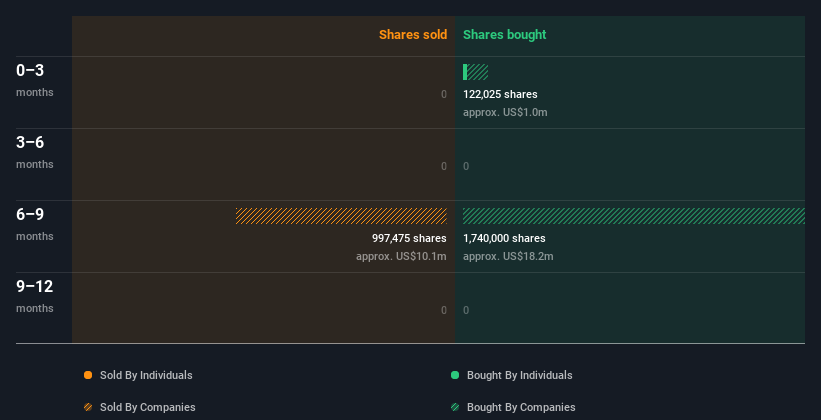Select the Bought By Companies legend label

pos(521,407)
